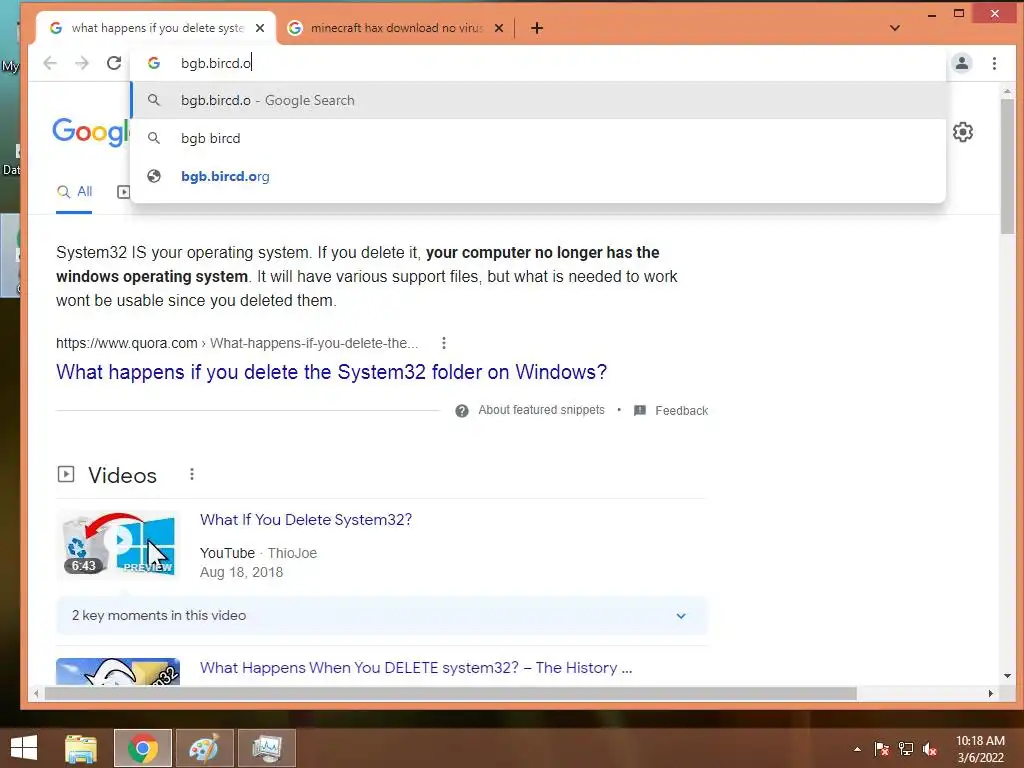The width and height of the screenshot is (1024, 768).
Task: Click the scroll-right arrow at the bottom
Action: point(991,694)
